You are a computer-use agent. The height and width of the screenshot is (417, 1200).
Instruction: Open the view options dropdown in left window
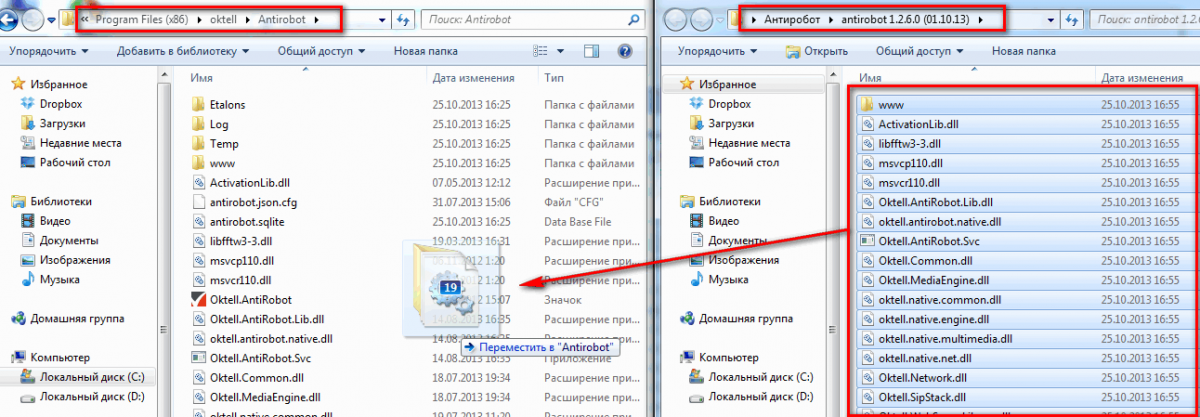(x=561, y=50)
